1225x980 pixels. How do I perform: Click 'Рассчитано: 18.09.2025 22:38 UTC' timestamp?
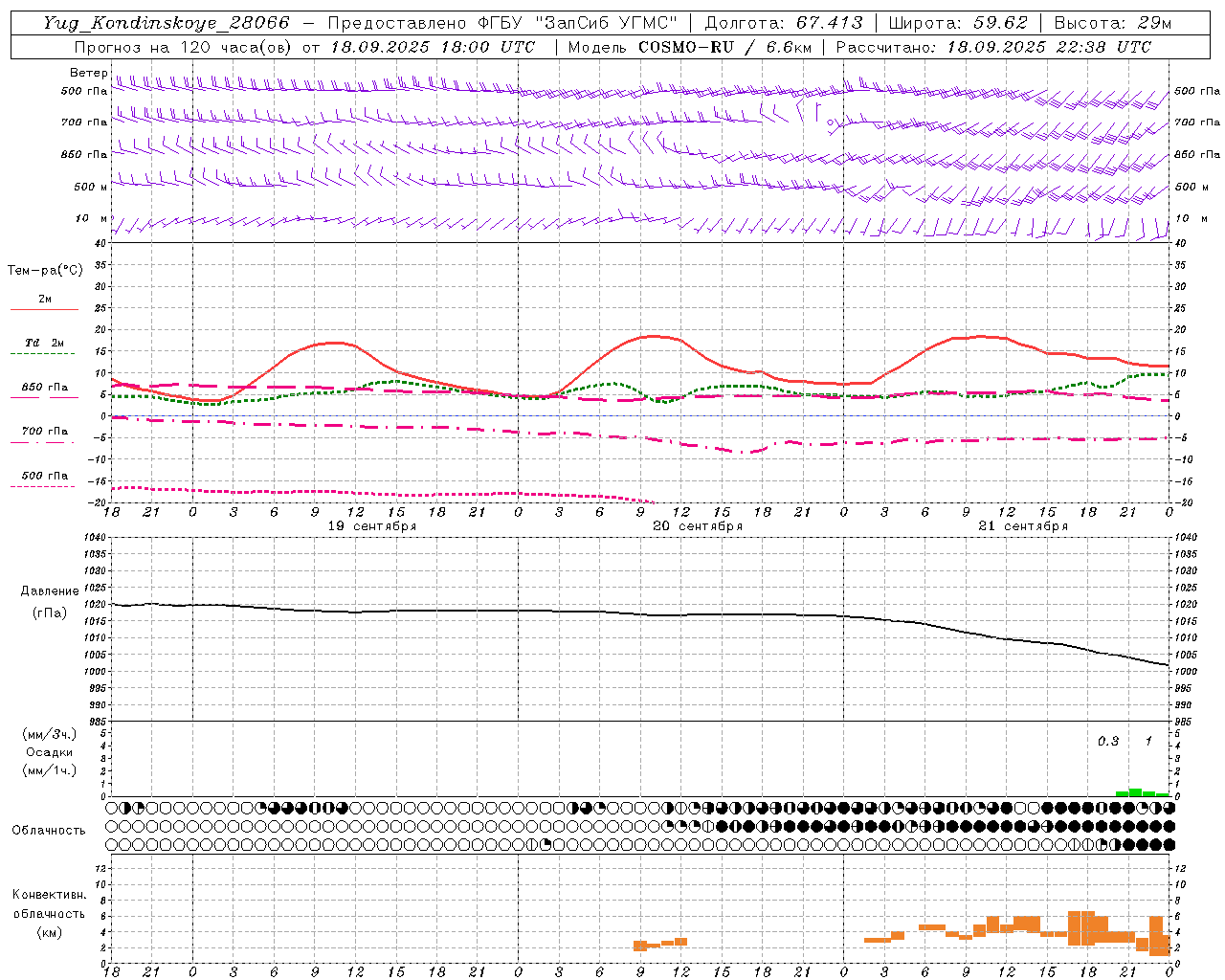(x=993, y=47)
